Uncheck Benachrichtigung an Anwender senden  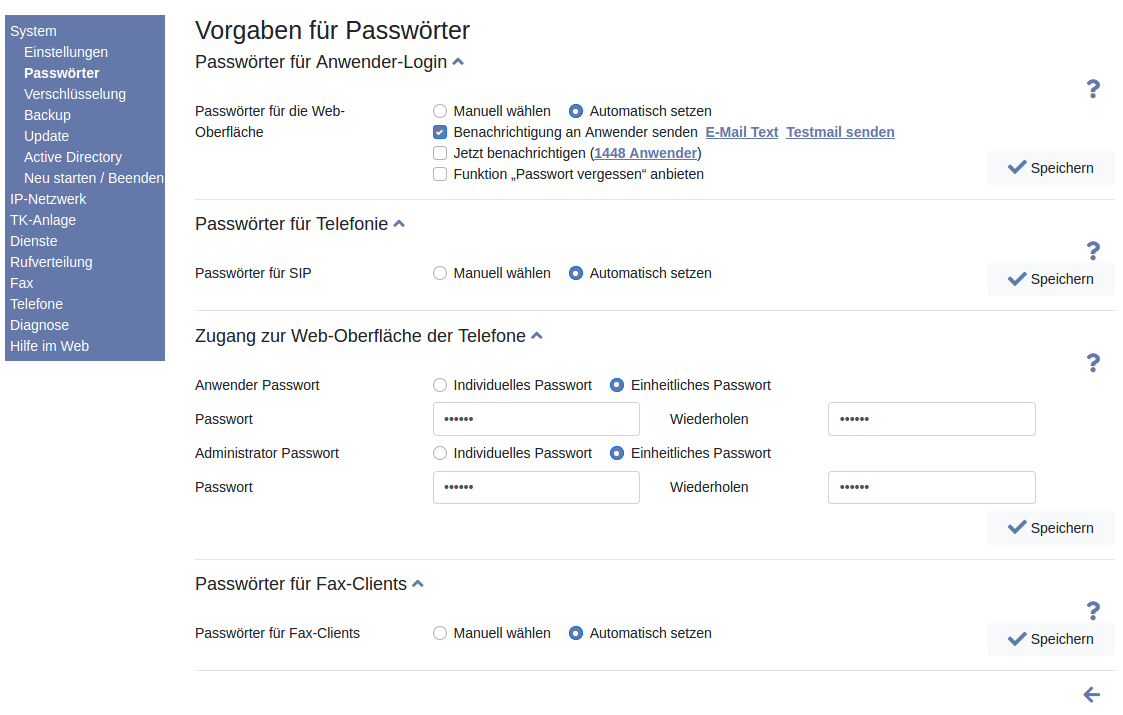point(440,132)
